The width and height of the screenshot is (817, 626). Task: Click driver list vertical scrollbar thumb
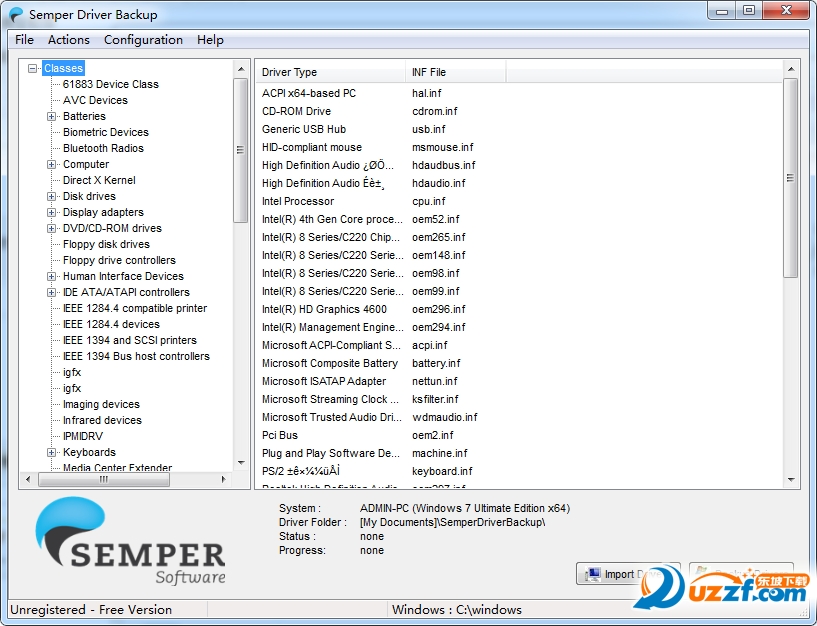click(790, 178)
